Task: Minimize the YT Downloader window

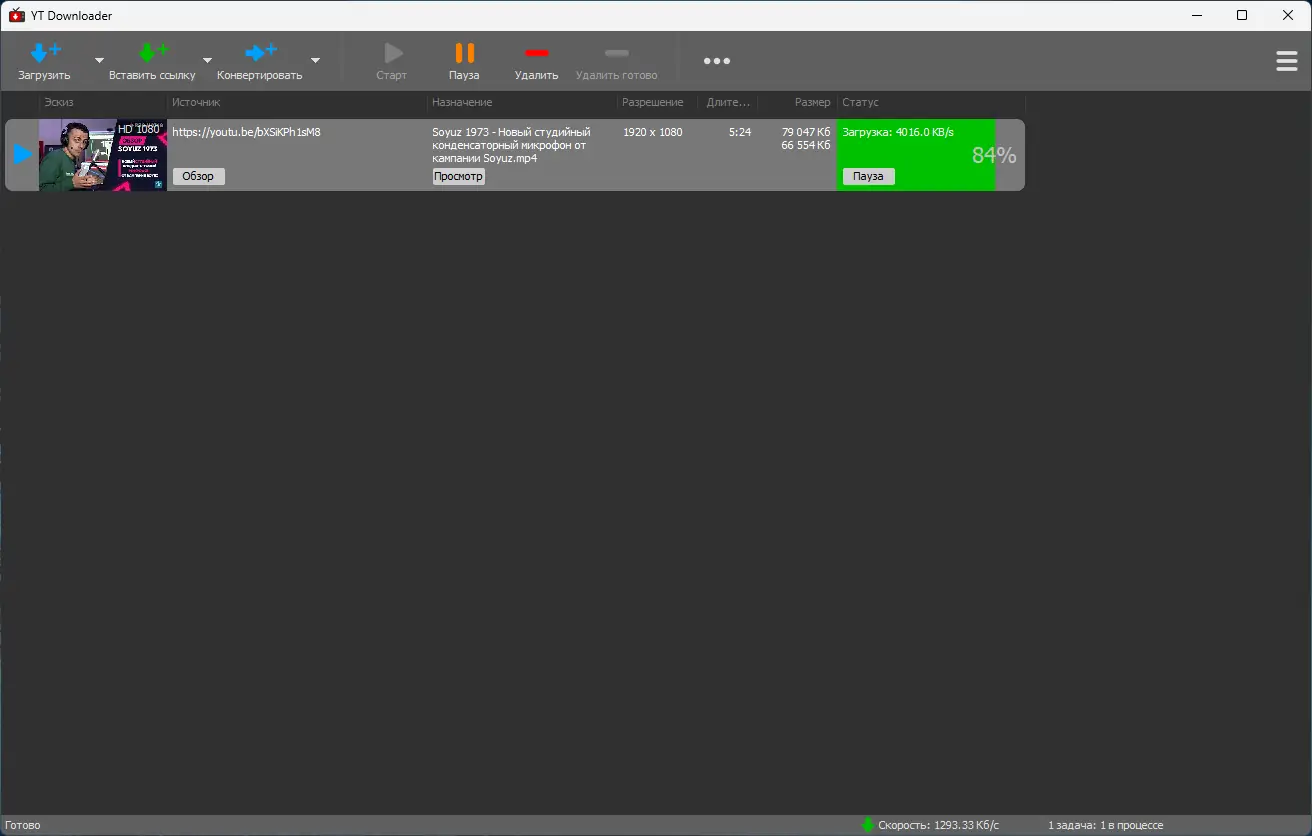Action: 1196,15
